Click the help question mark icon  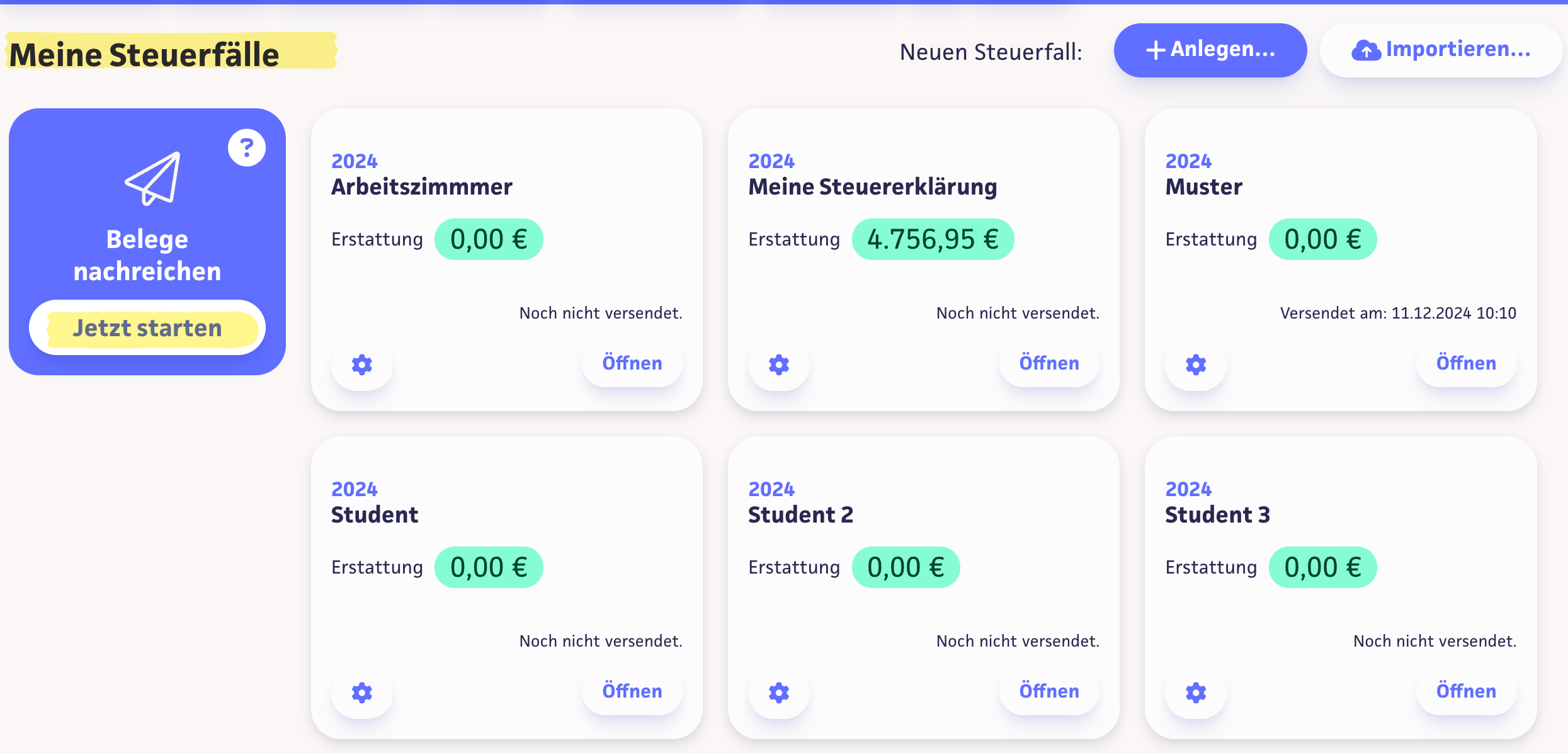247,148
